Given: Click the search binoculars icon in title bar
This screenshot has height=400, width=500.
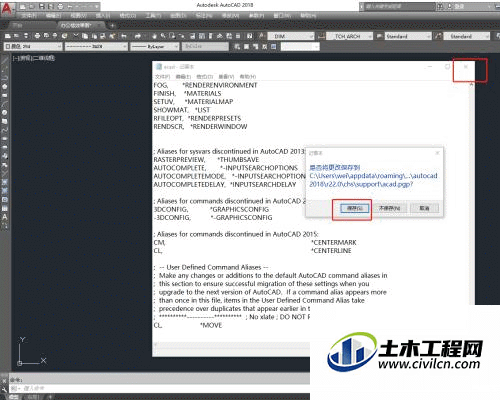Looking at the screenshot, I should point(440,6).
